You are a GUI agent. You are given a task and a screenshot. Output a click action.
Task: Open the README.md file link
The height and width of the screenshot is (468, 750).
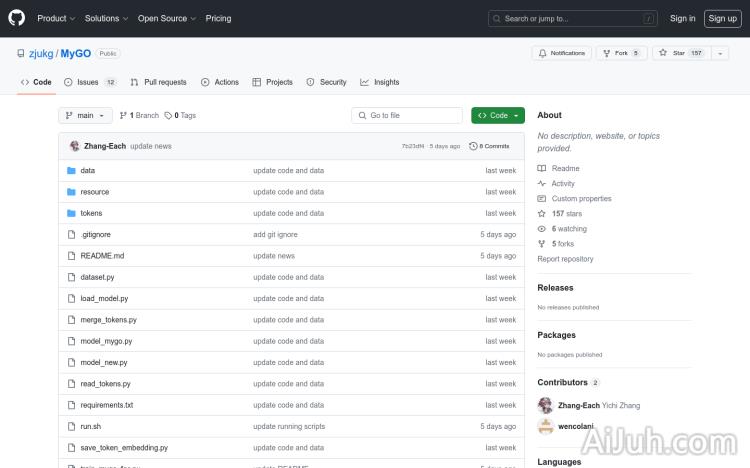[x=102, y=256]
